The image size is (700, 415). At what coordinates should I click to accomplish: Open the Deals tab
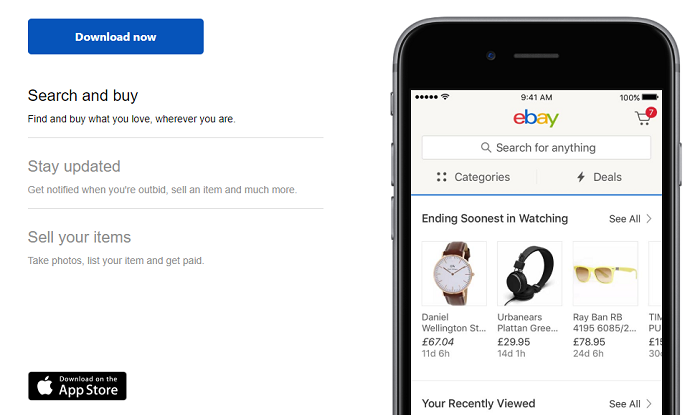point(598,177)
